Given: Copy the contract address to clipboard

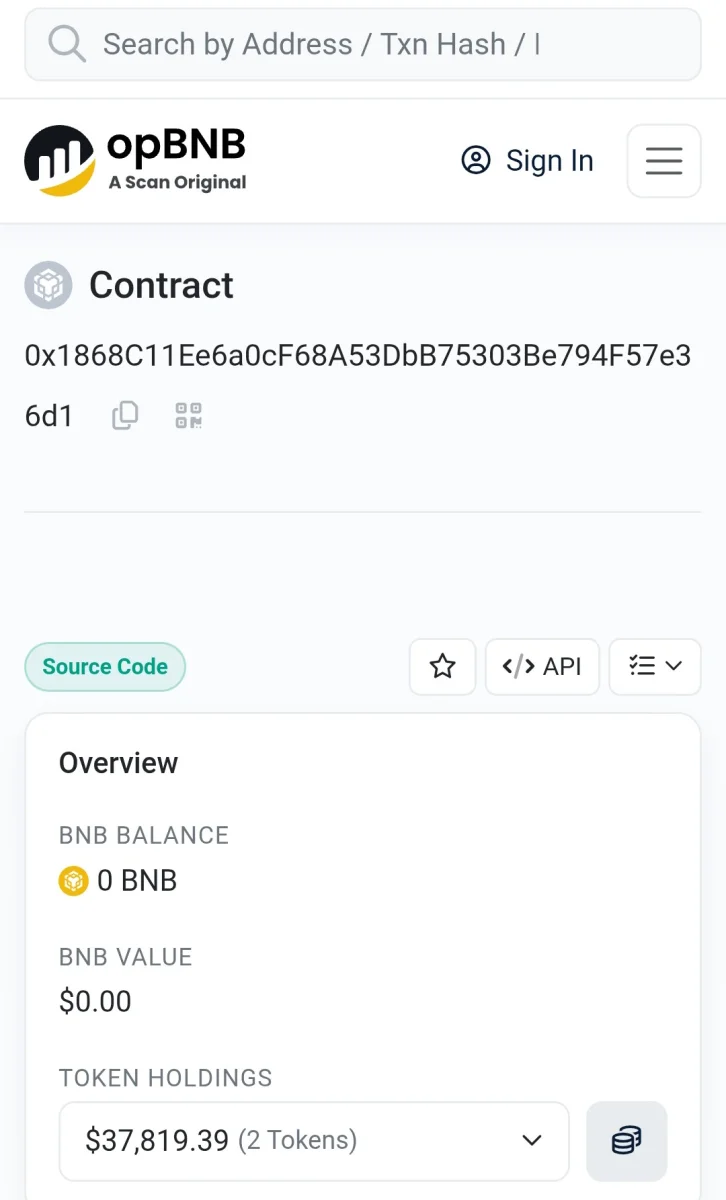Looking at the screenshot, I should click(125, 415).
